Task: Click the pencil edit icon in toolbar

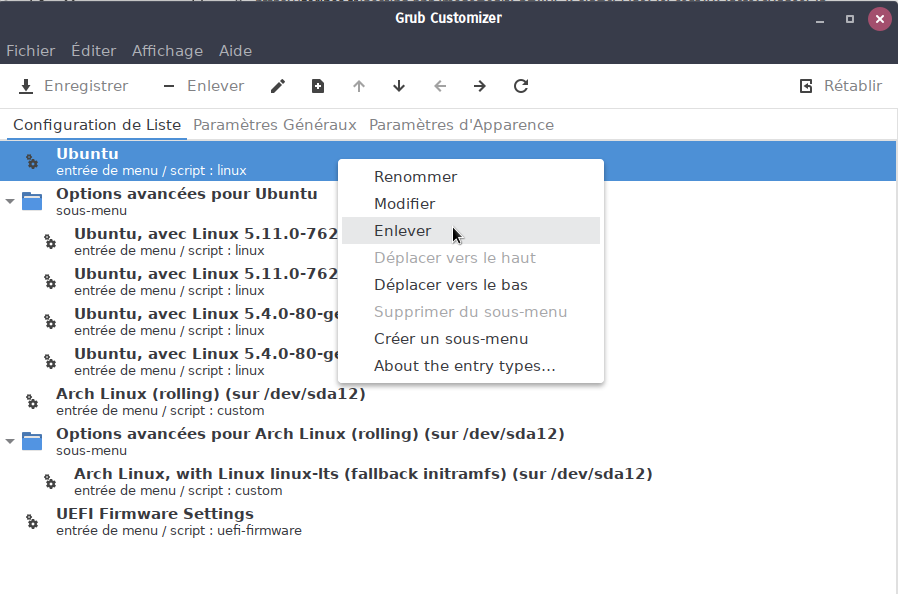Action: point(278,86)
